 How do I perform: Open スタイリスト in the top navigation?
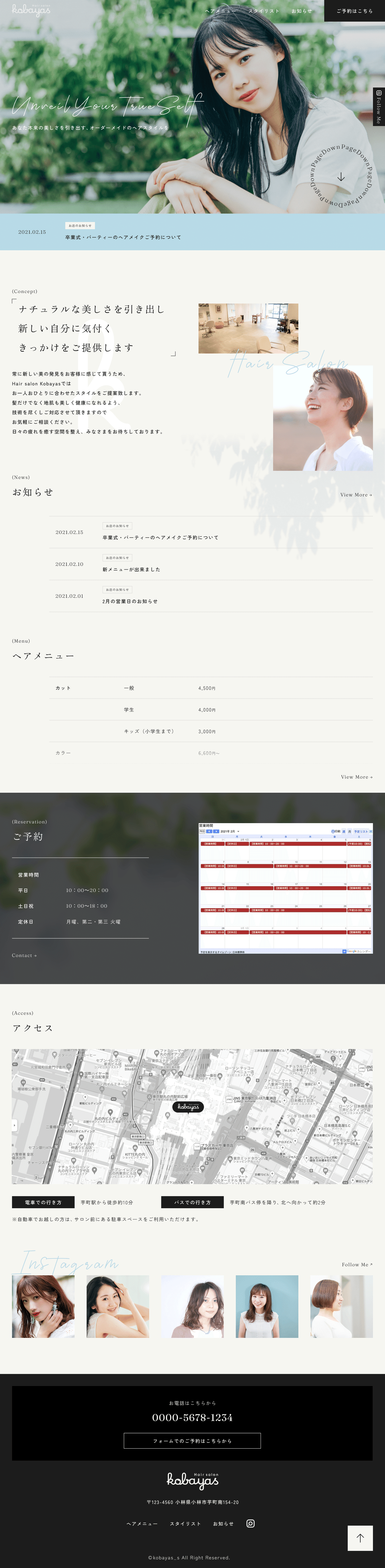263,11
